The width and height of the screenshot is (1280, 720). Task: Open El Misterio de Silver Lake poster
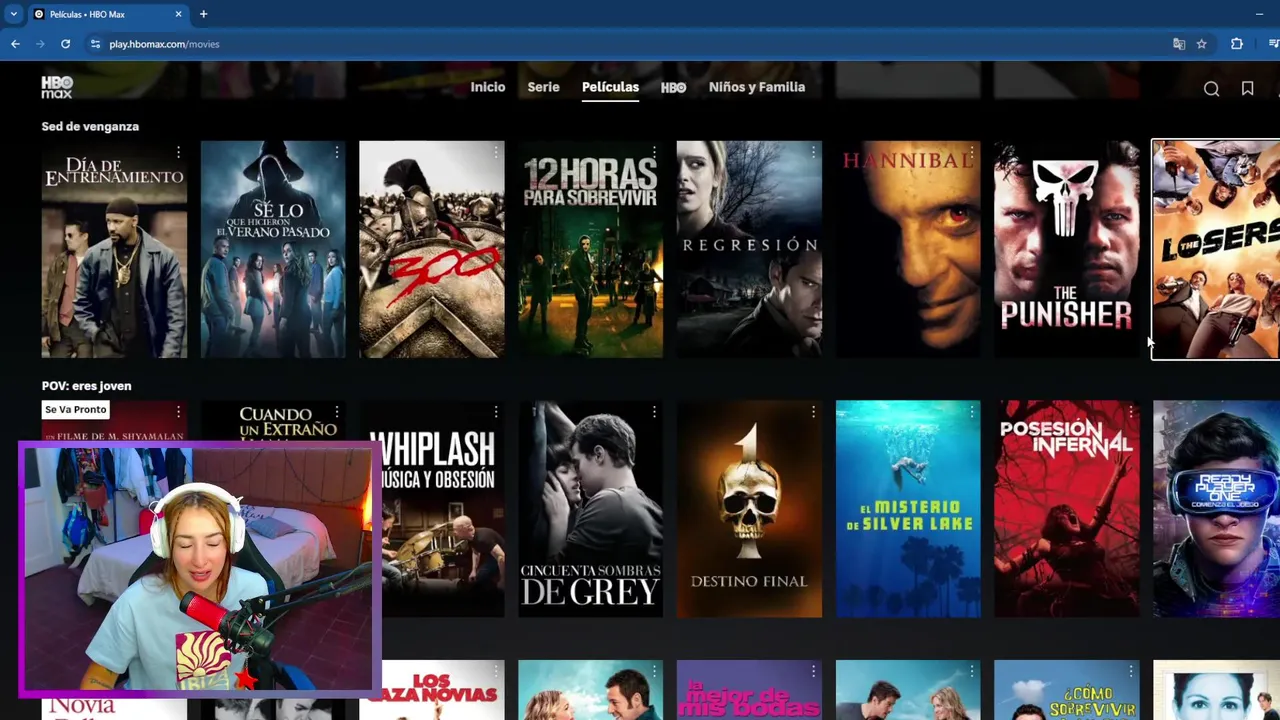click(908, 509)
